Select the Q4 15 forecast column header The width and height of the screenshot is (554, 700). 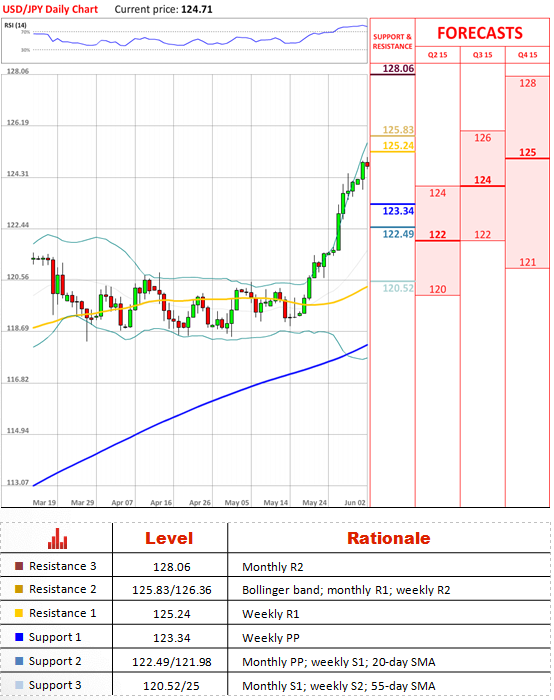point(528,55)
